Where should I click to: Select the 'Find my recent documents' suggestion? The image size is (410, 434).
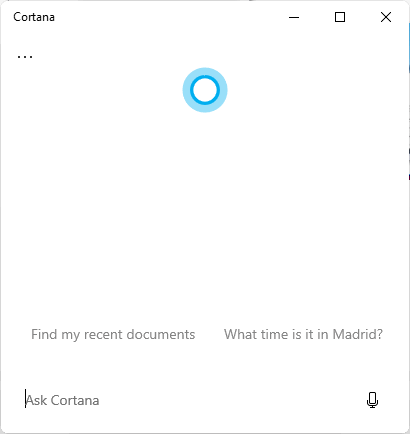pos(113,335)
